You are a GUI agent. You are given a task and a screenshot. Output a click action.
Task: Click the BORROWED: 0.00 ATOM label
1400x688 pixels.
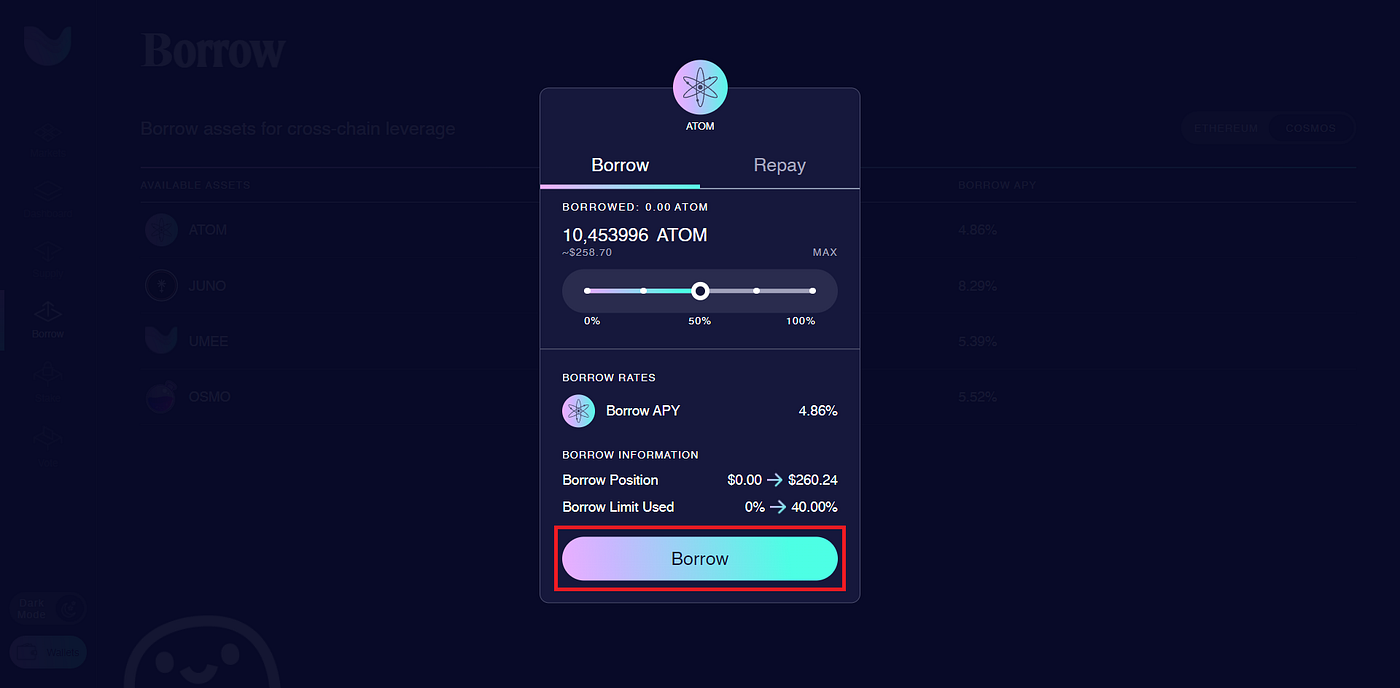pyautogui.click(x=635, y=207)
